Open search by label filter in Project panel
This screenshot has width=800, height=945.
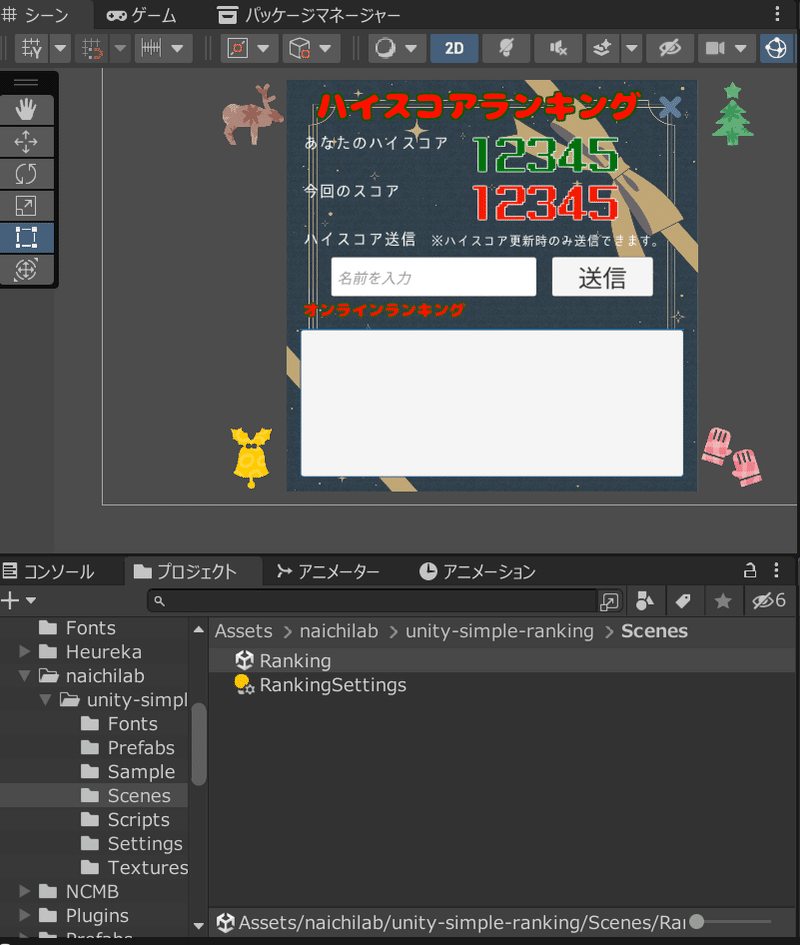(x=684, y=601)
